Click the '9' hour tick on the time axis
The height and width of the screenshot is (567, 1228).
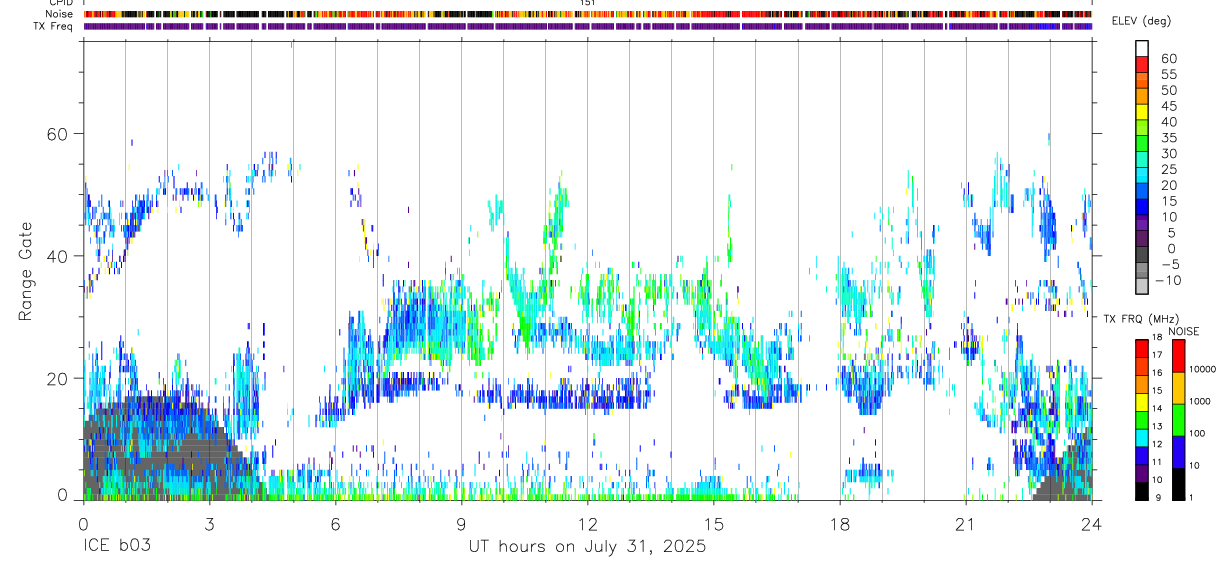(461, 524)
